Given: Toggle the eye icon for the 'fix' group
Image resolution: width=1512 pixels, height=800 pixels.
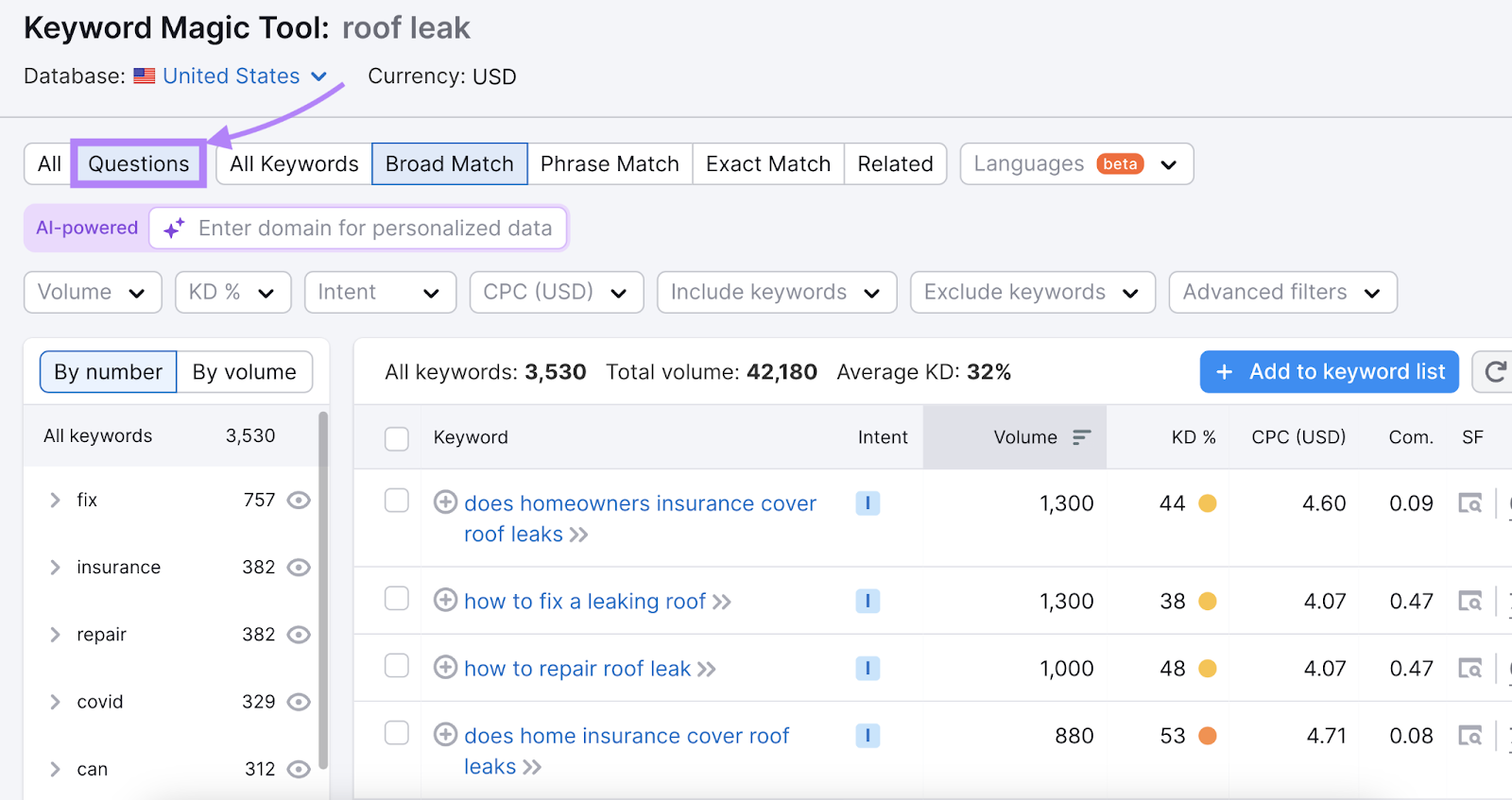Looking at the screenshot, I should [299, 500].
